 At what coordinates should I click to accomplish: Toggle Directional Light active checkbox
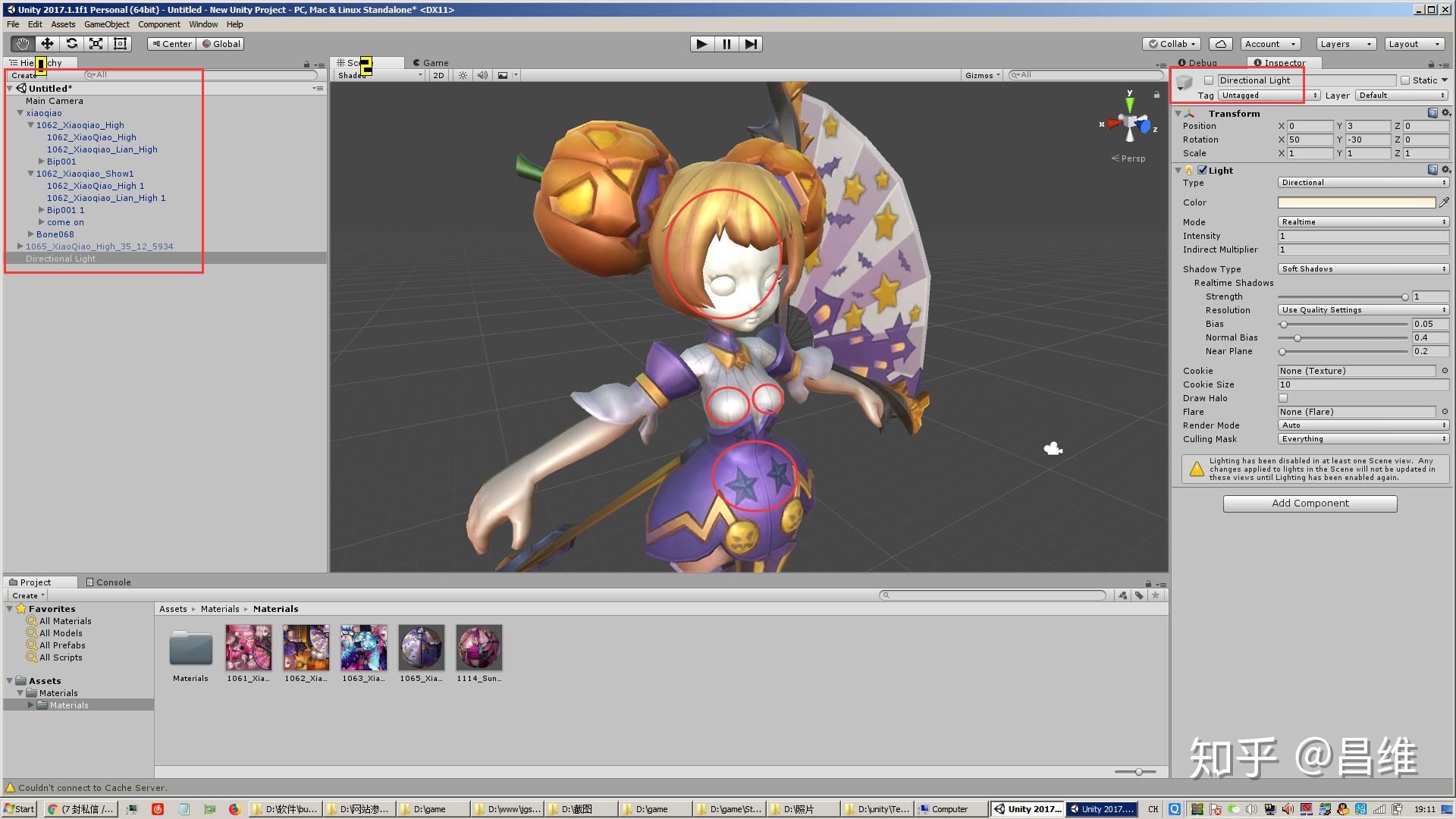[x=1208, y=80]
